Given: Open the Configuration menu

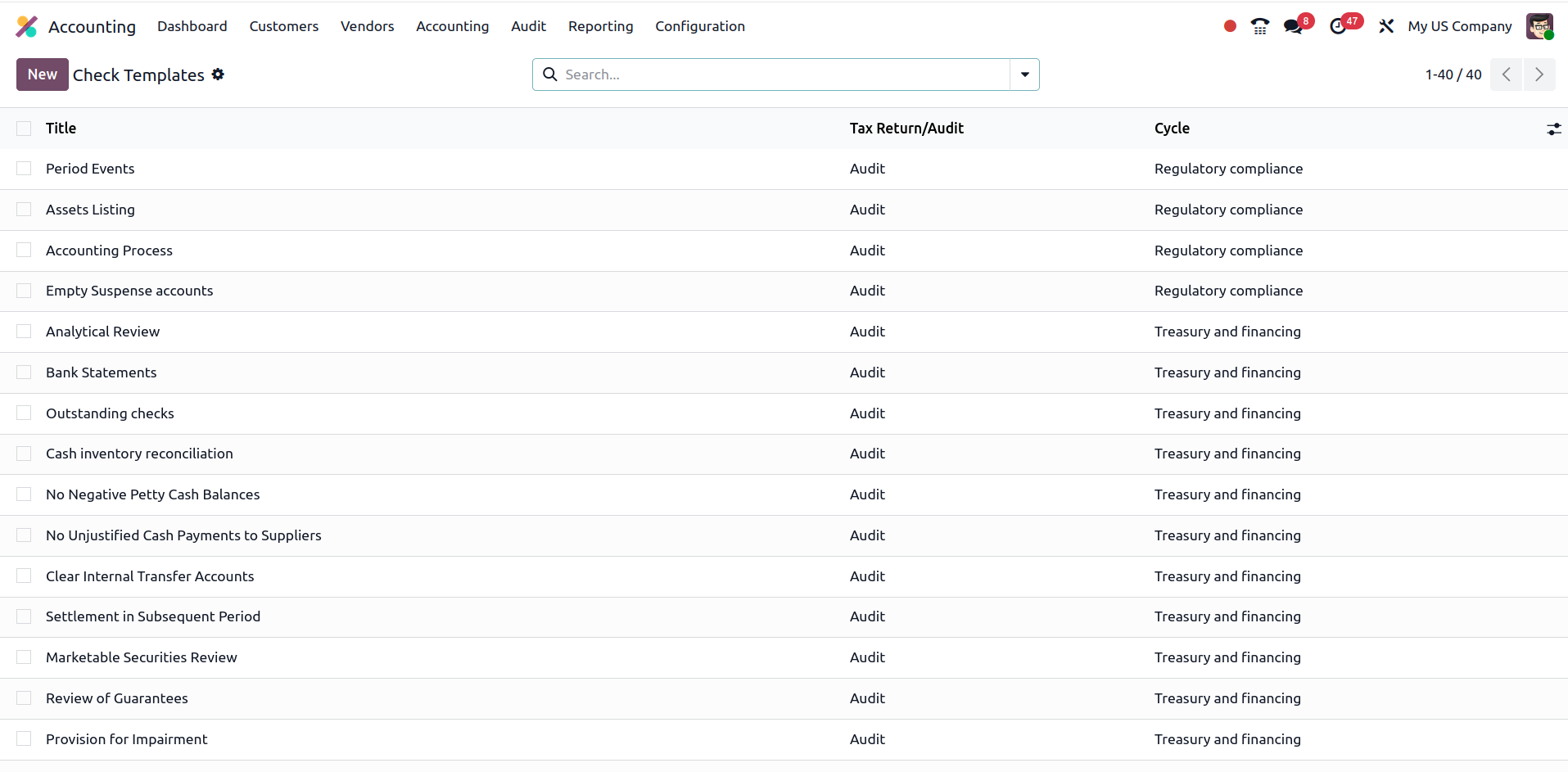Looking at the screenshot, I should pos(699,26).
